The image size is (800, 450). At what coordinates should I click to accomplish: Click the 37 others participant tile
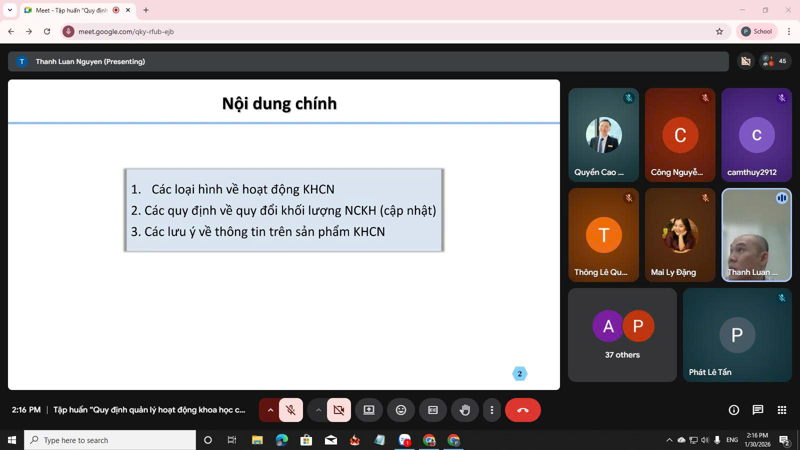622,335
